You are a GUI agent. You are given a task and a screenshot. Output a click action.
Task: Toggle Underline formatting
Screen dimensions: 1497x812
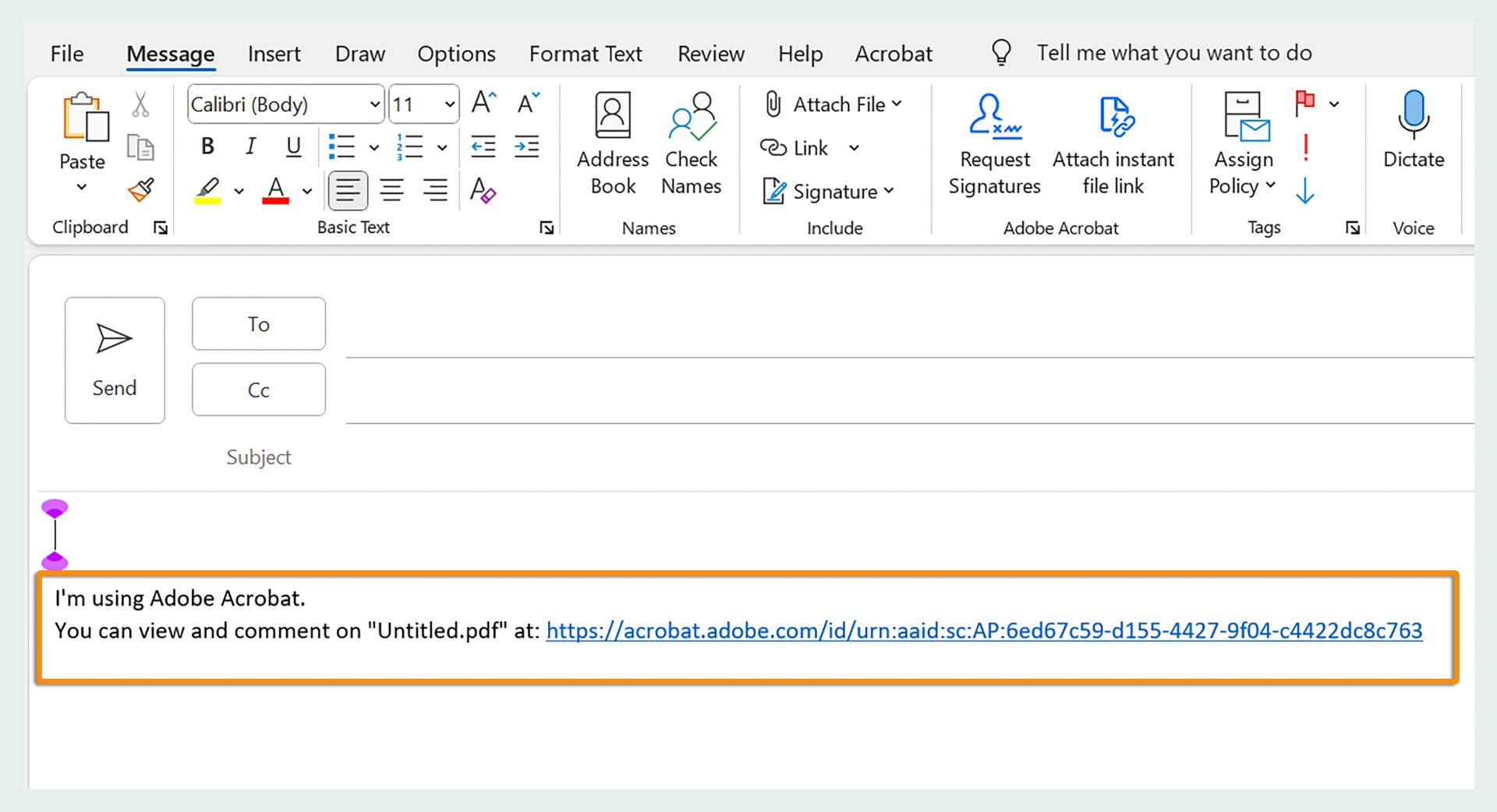pos(293,147)
